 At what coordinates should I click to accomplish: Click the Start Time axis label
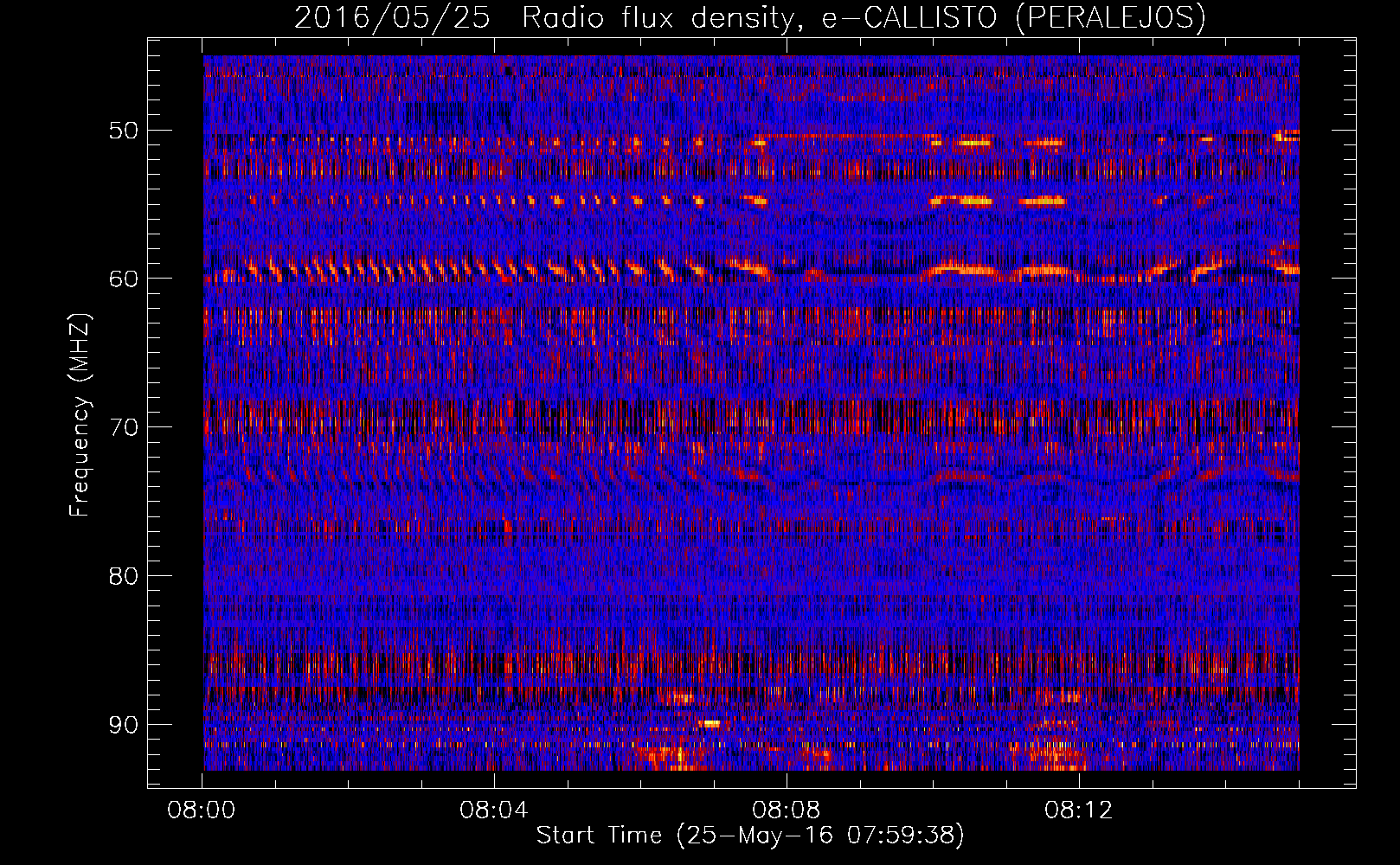(750, 836)
